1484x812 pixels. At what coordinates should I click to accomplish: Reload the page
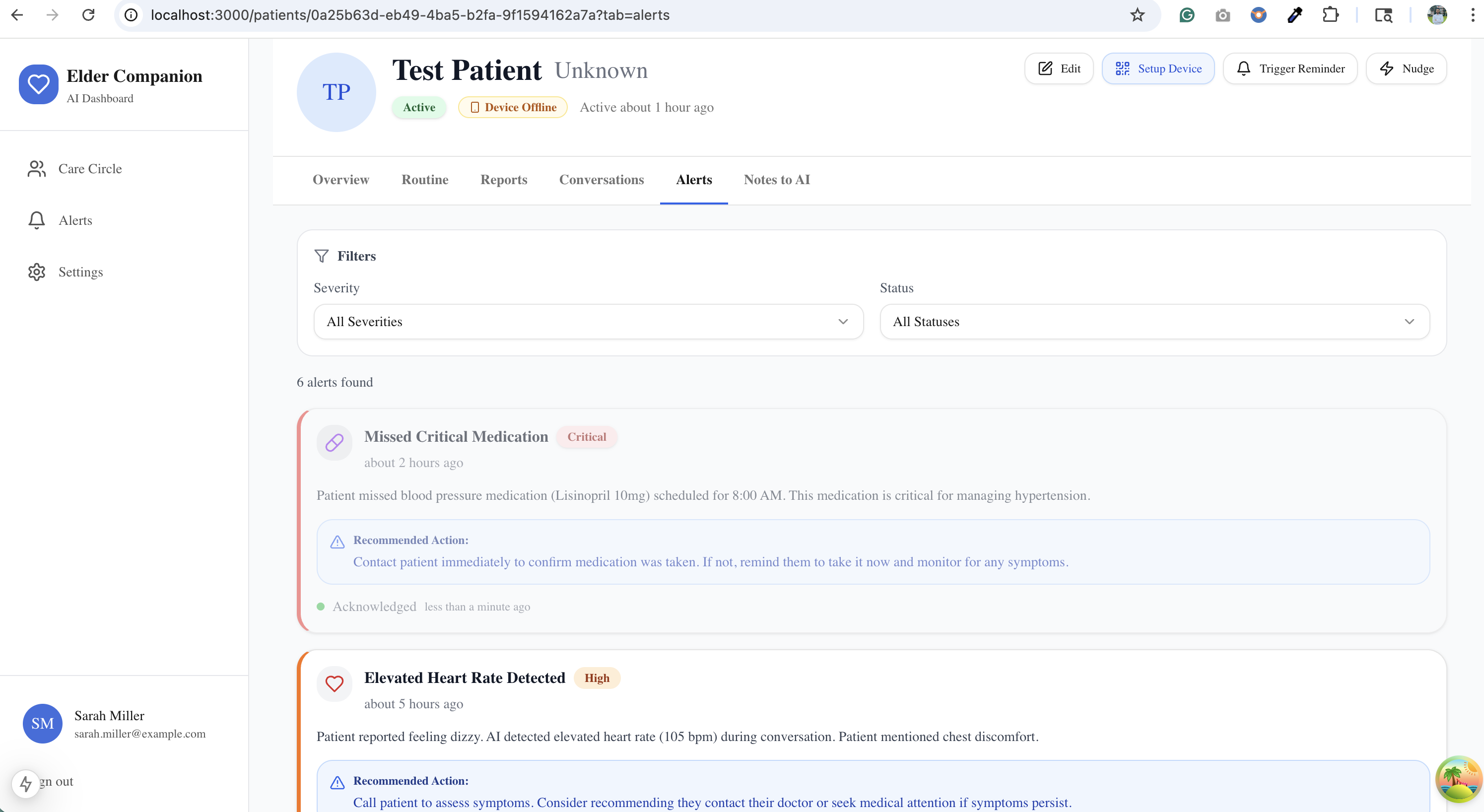click(x=88, y=15)
